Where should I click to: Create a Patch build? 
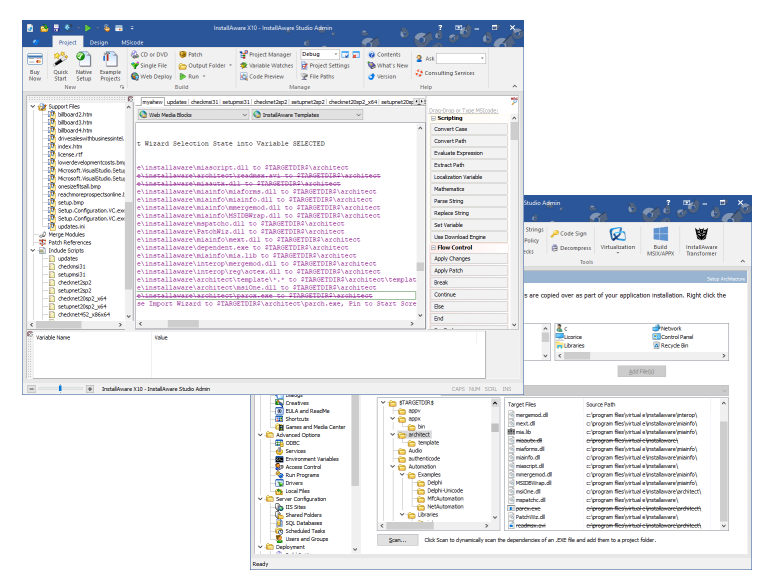(x=190, y=54)
